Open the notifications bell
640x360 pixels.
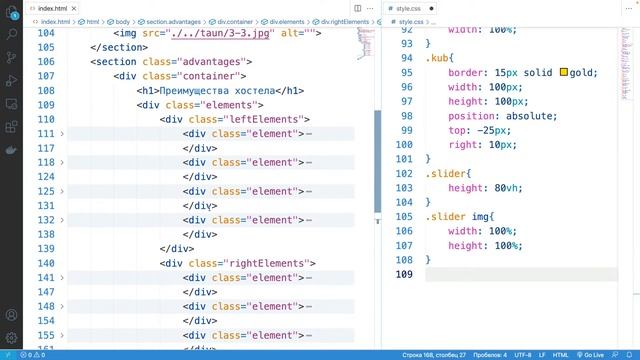629,355
